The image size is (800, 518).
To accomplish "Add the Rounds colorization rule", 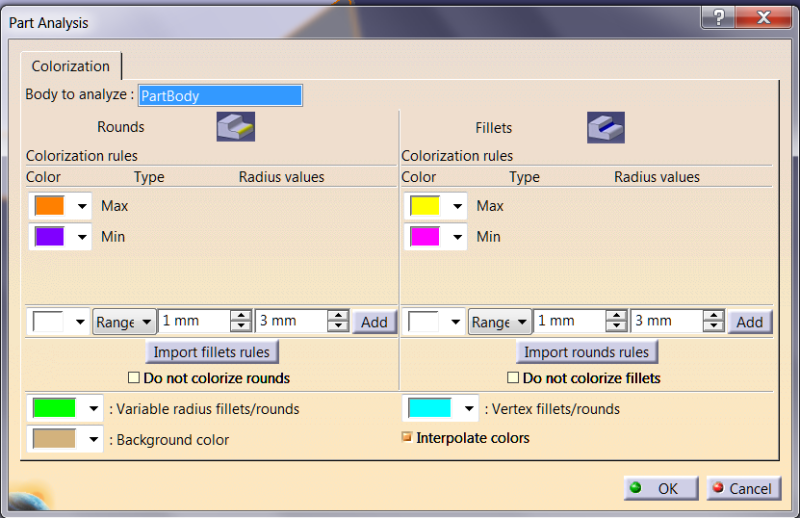I will pos(374,322).
